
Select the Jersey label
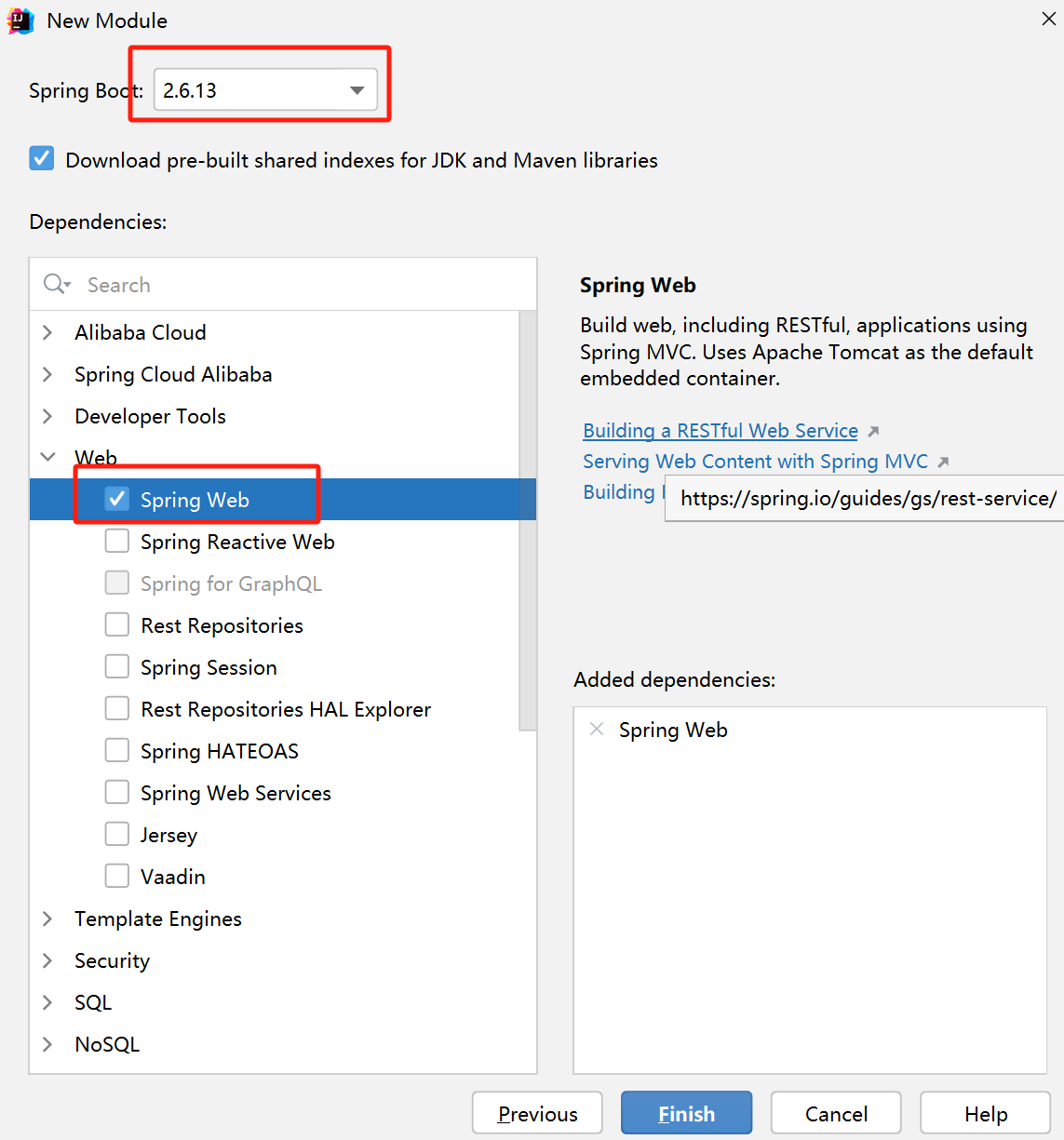click(x=168, y=836)
